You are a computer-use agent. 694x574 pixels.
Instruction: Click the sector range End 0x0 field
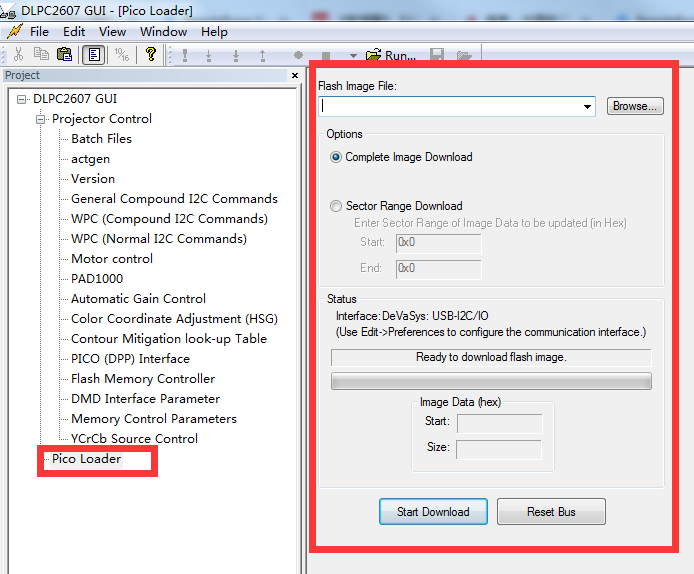(439, 269)
